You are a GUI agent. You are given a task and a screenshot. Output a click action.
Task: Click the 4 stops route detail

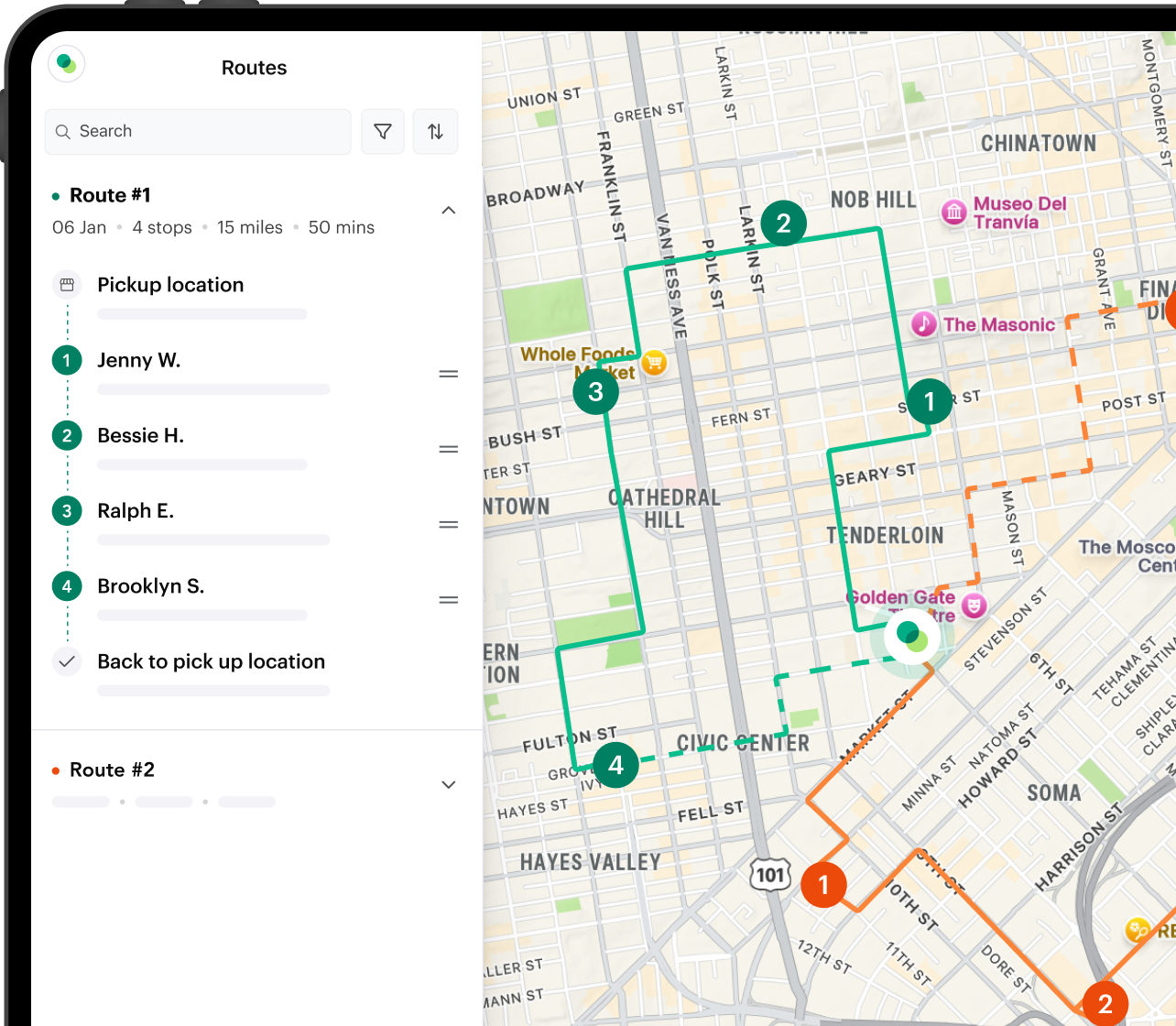pyautogui.click(x=162, y=227)
